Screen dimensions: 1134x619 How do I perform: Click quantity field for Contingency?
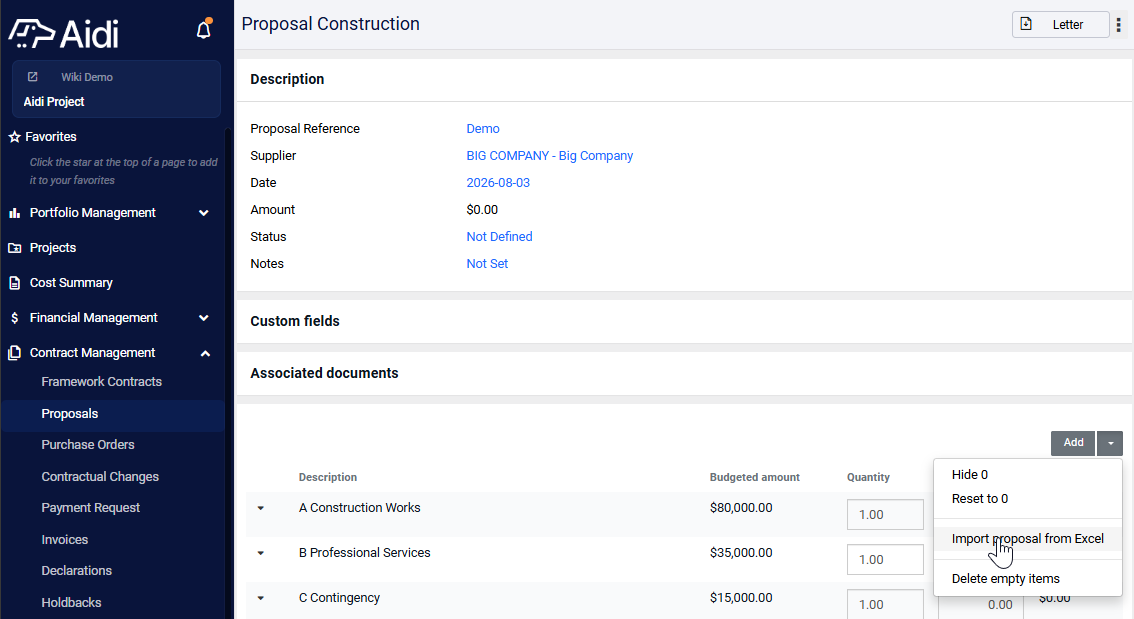tap(885, 605)
